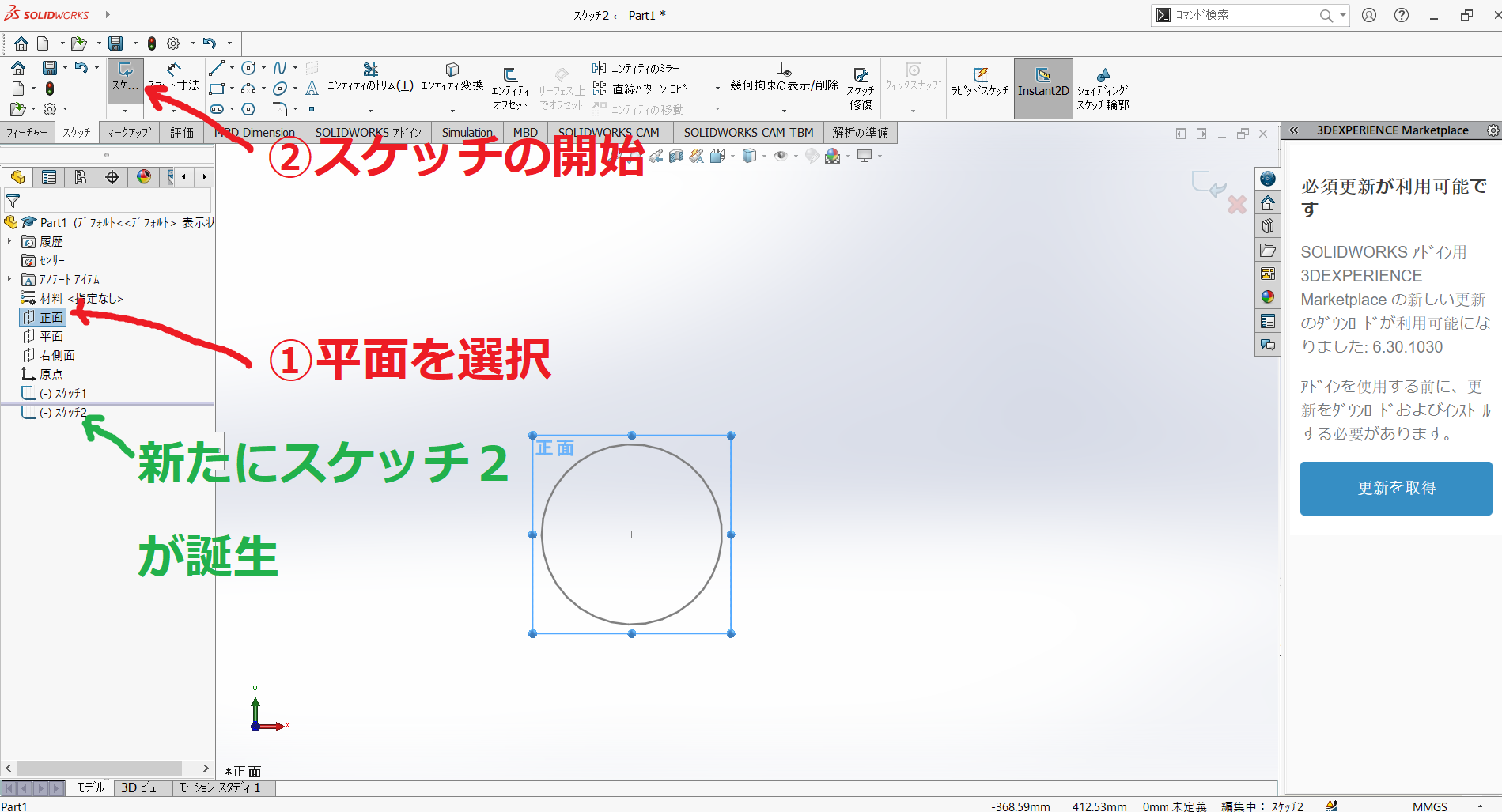
Task: Select the Spline sketch tool
Action: [x=280, y=68]
